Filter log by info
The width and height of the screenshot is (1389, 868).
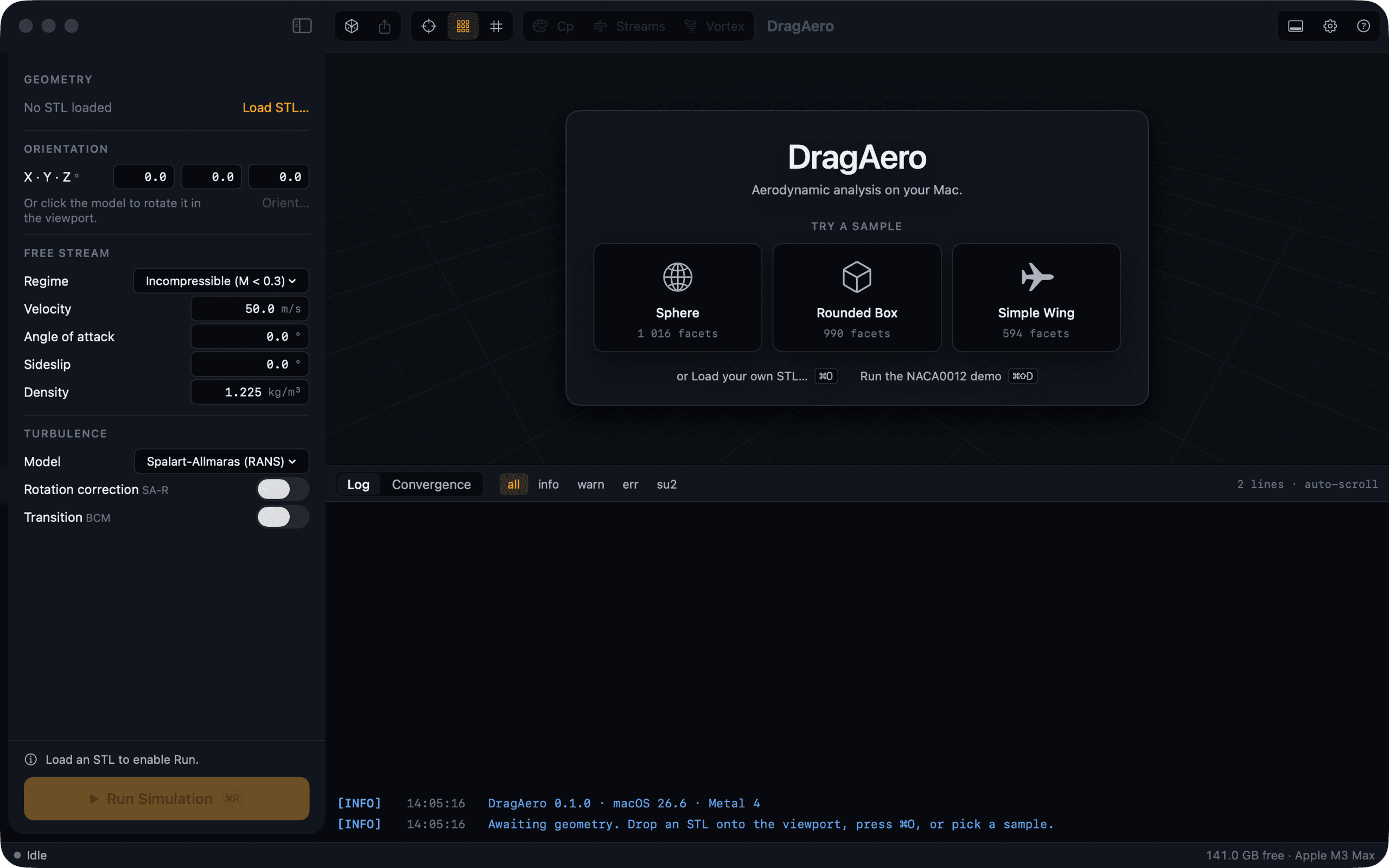(x=548, y=484)
